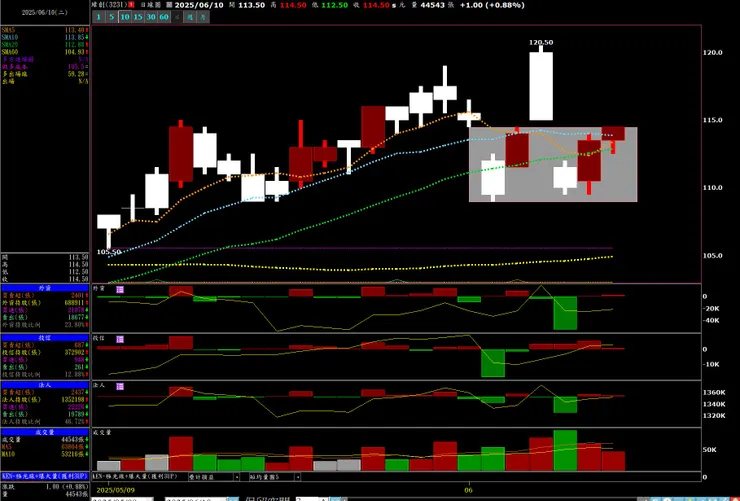Click the SMA5 value 113.40
The height and width of the screenshot is (501, 740).
tap(76, 30)
